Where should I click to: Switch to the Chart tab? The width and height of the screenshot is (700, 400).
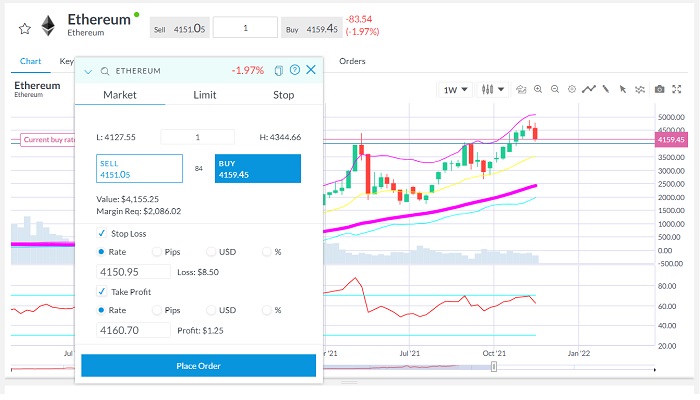pos(30,61)
